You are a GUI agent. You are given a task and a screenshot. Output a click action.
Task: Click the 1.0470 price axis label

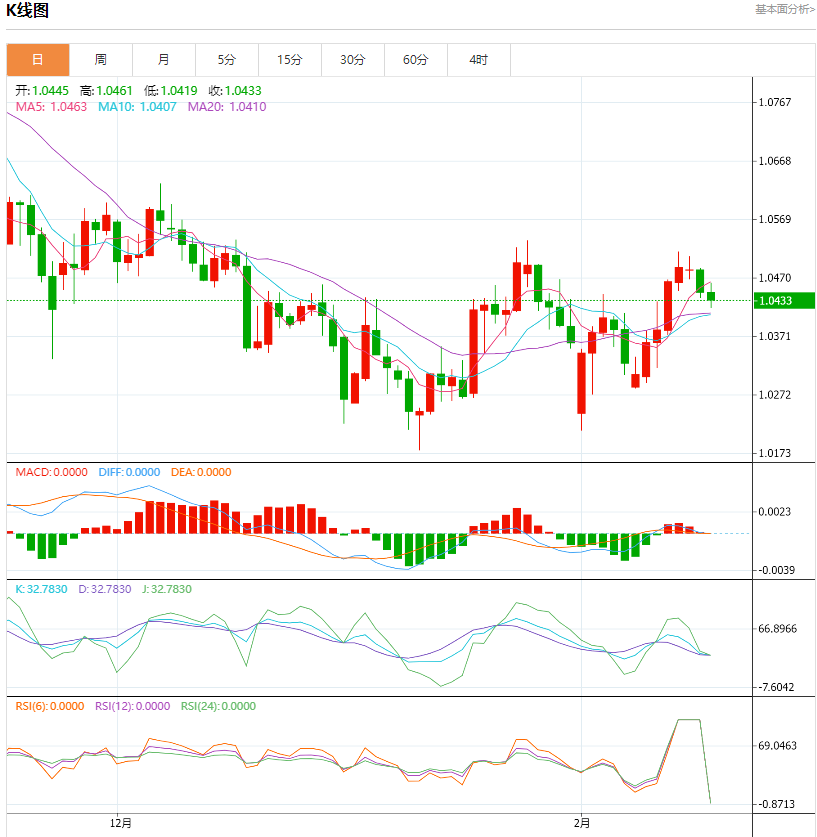[775, 278]
